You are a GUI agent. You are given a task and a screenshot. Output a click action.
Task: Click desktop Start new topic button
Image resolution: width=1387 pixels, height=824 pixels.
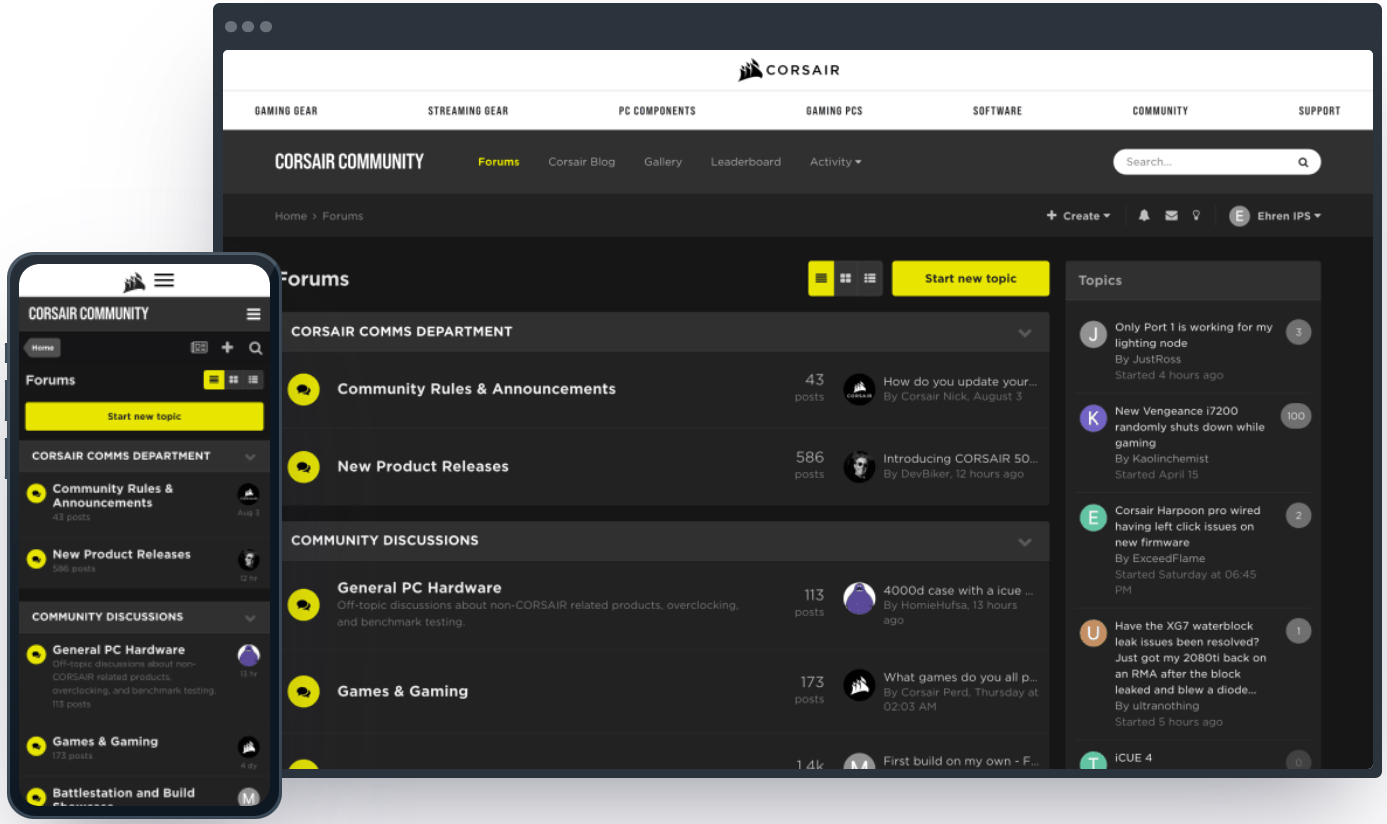point(970,278)
